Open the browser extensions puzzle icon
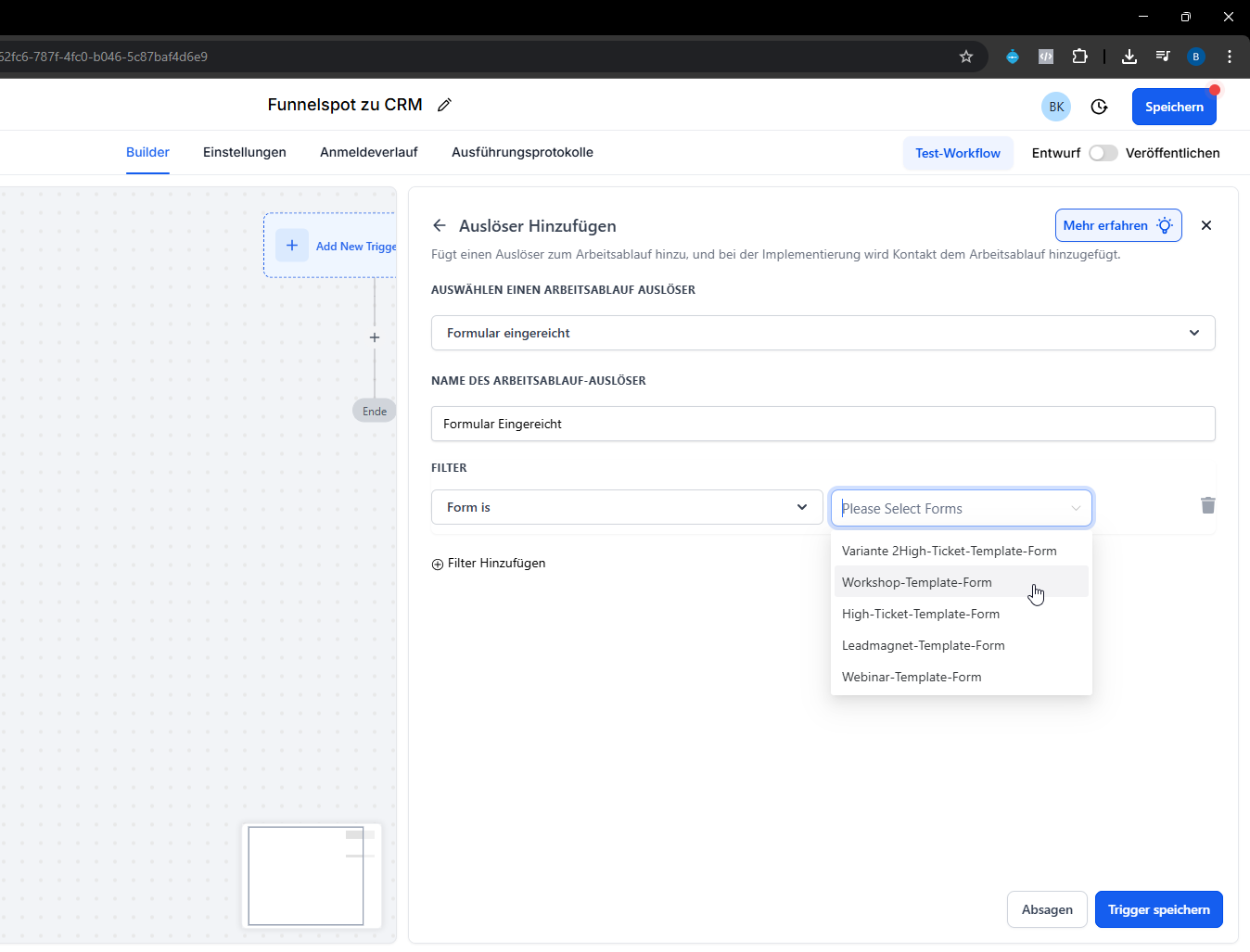Image resolution: width=1250 pixels, height=952 pixels. tap(1079, 57)
